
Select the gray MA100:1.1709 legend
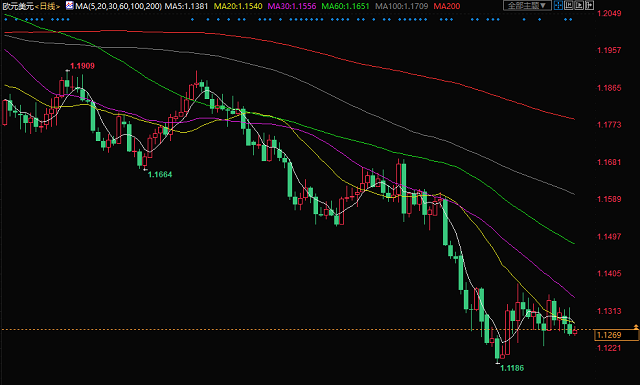click(x=402, y=6)
